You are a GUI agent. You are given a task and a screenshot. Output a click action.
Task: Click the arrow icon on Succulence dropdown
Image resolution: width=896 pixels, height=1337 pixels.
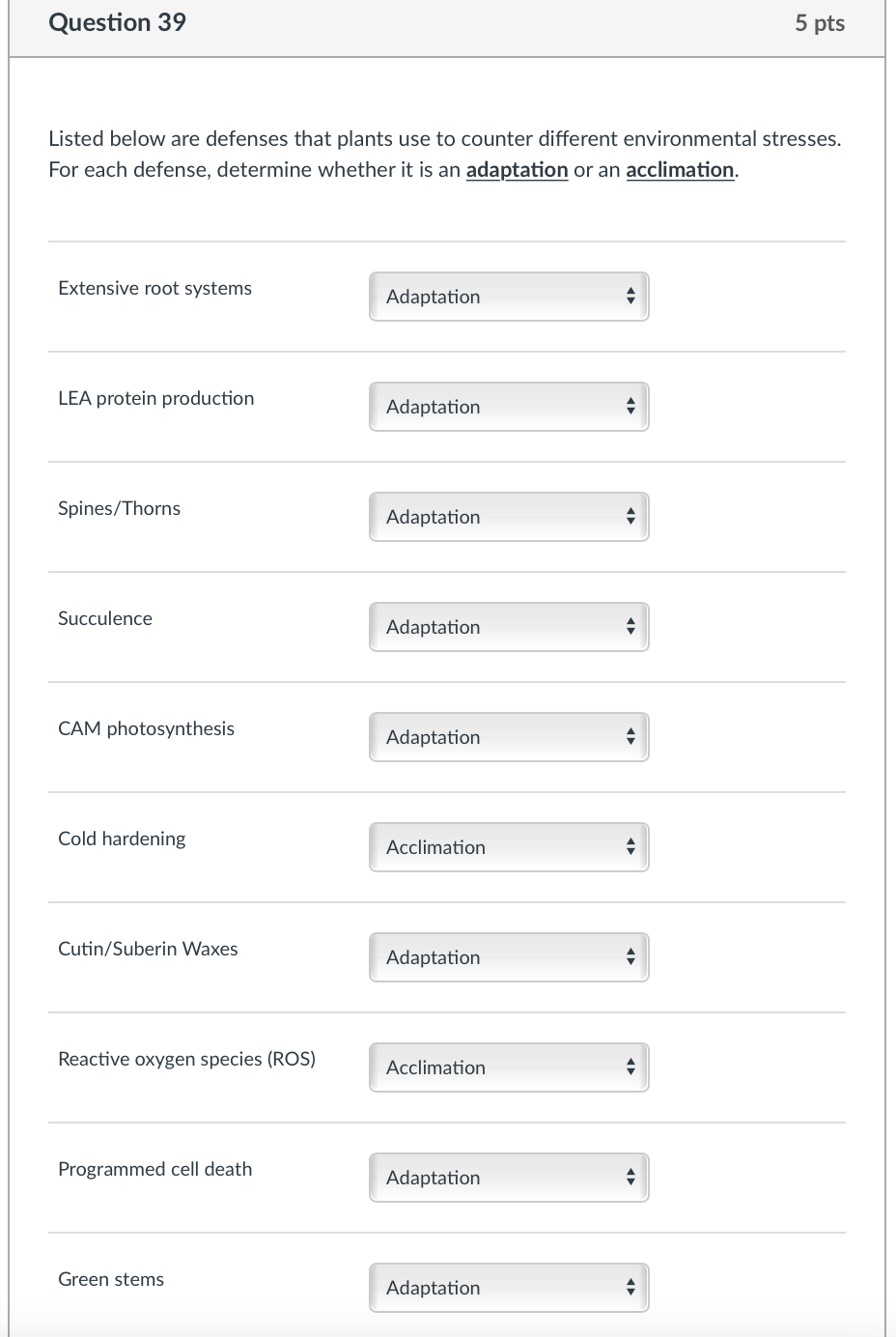click(631, 627)
